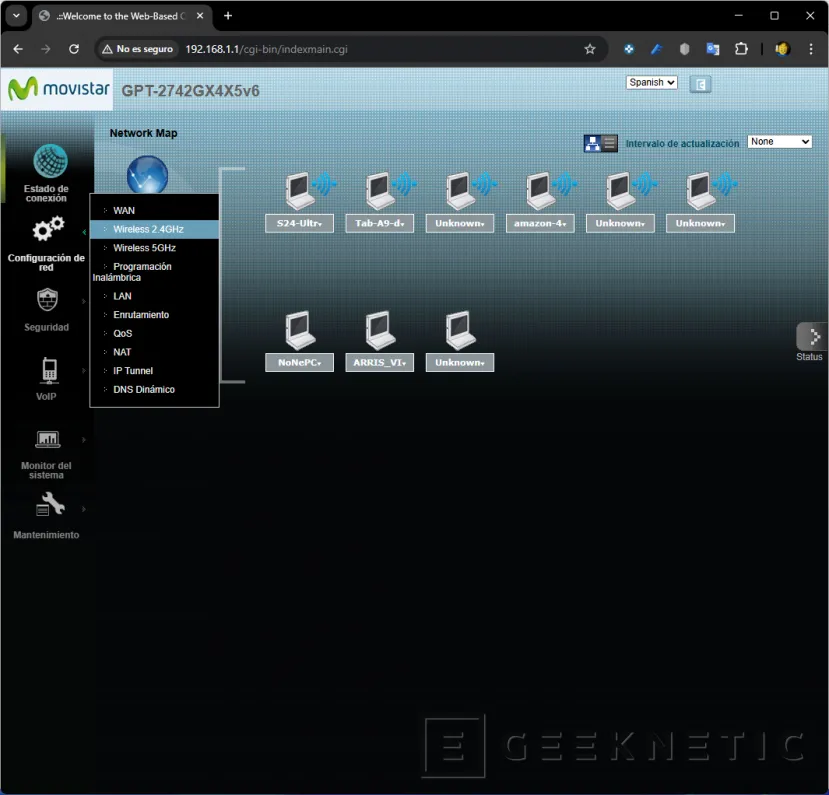
Task: Expand the Tab-A9-d device label dropdown
Action: (379, 224)
